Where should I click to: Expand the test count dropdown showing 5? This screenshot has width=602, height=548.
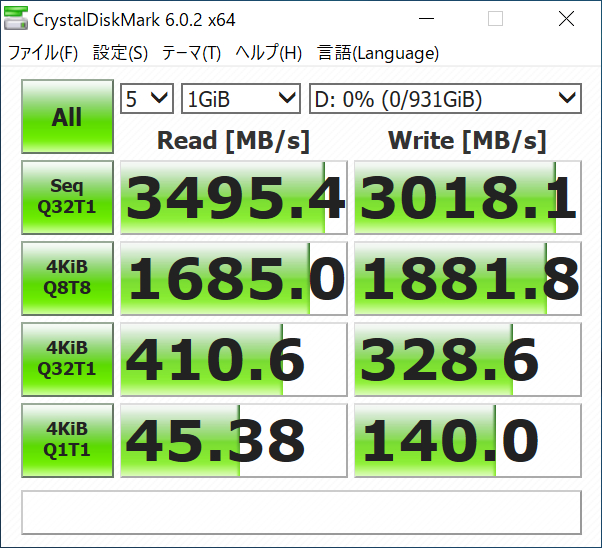click(147, 99)
